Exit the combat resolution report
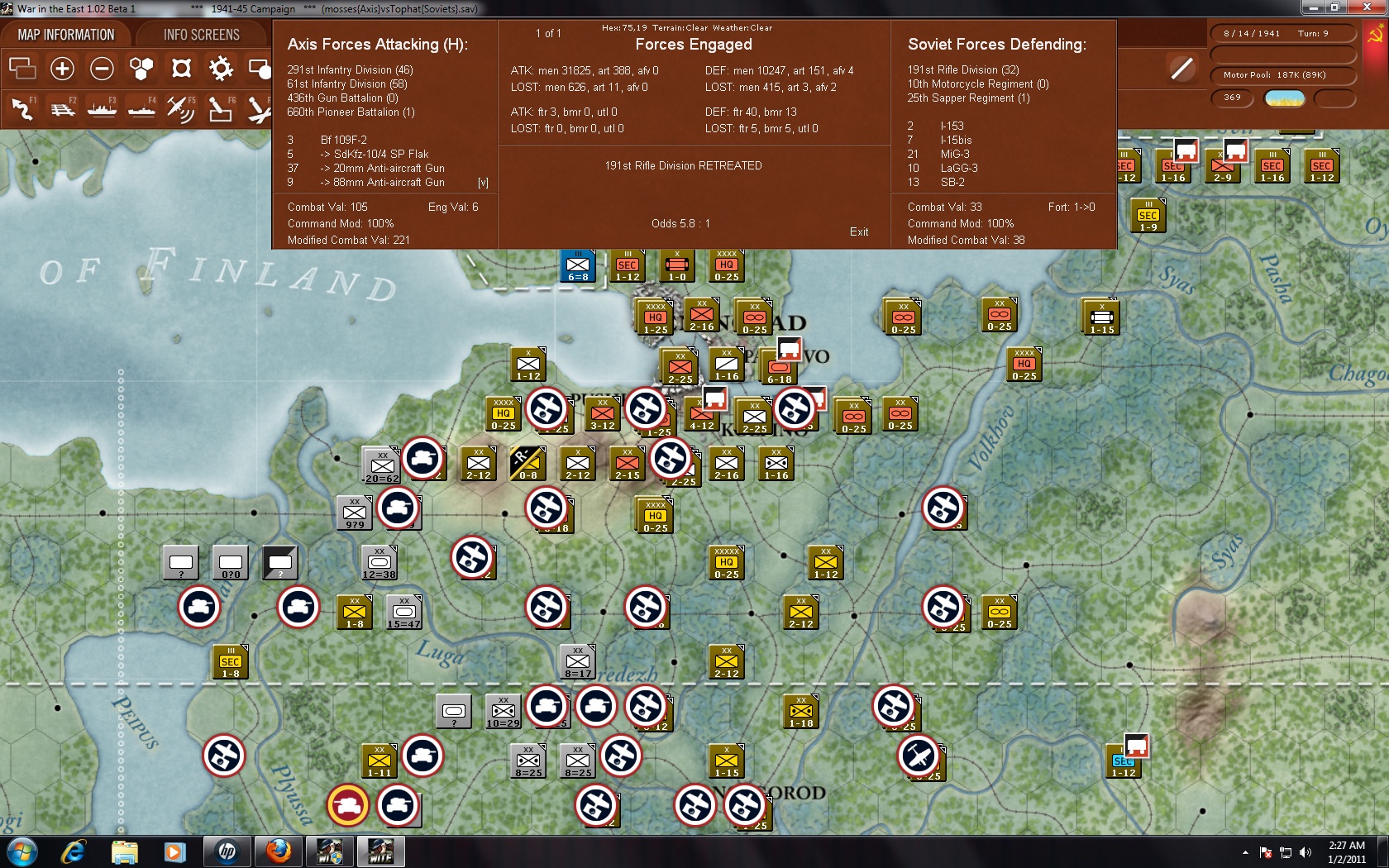Image resolution: width=1389 pixels, height=868 pixels. pyautogui.click(x=859, y=231)
